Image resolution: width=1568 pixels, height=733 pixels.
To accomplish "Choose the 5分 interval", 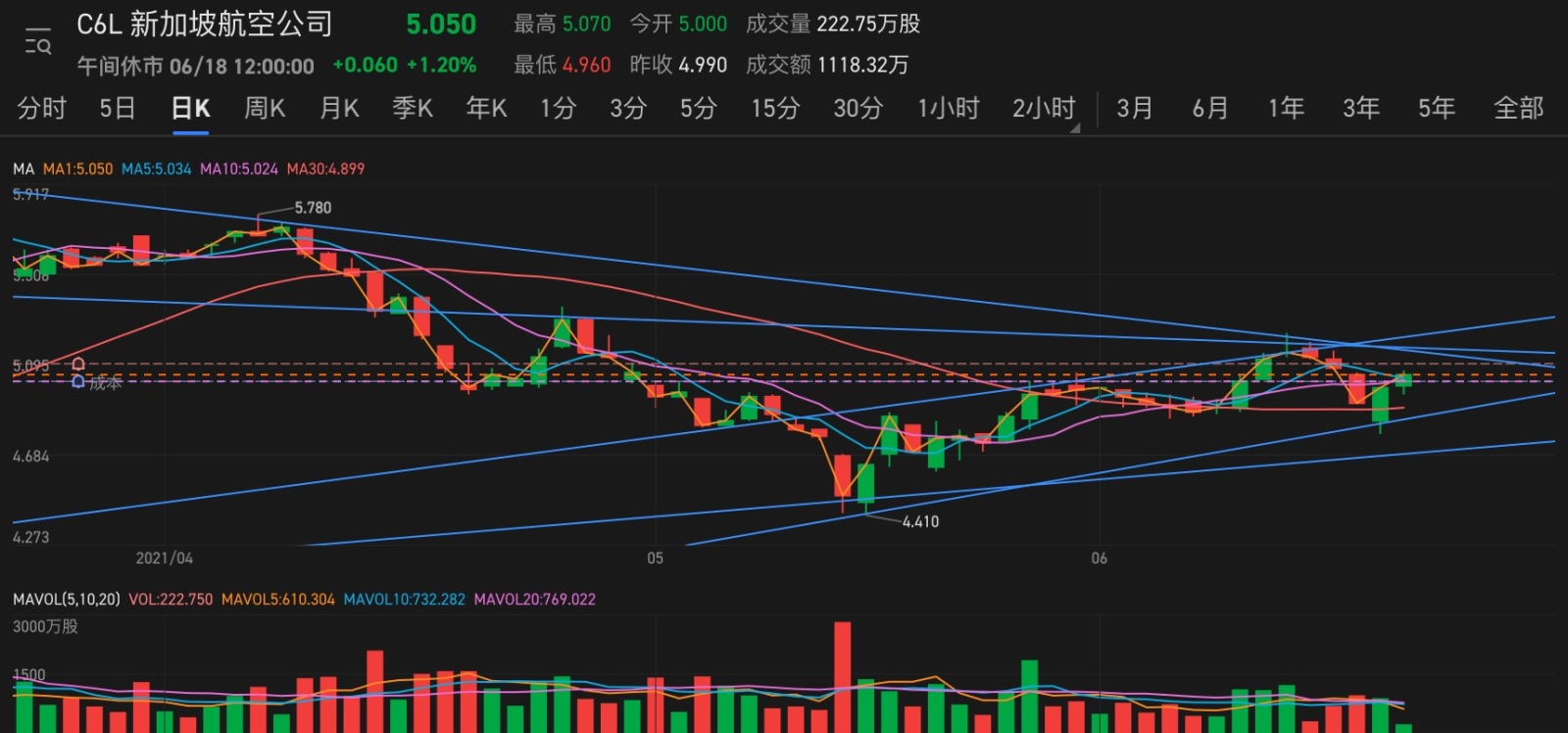I will pyautogui.click(x=699, y=108).
